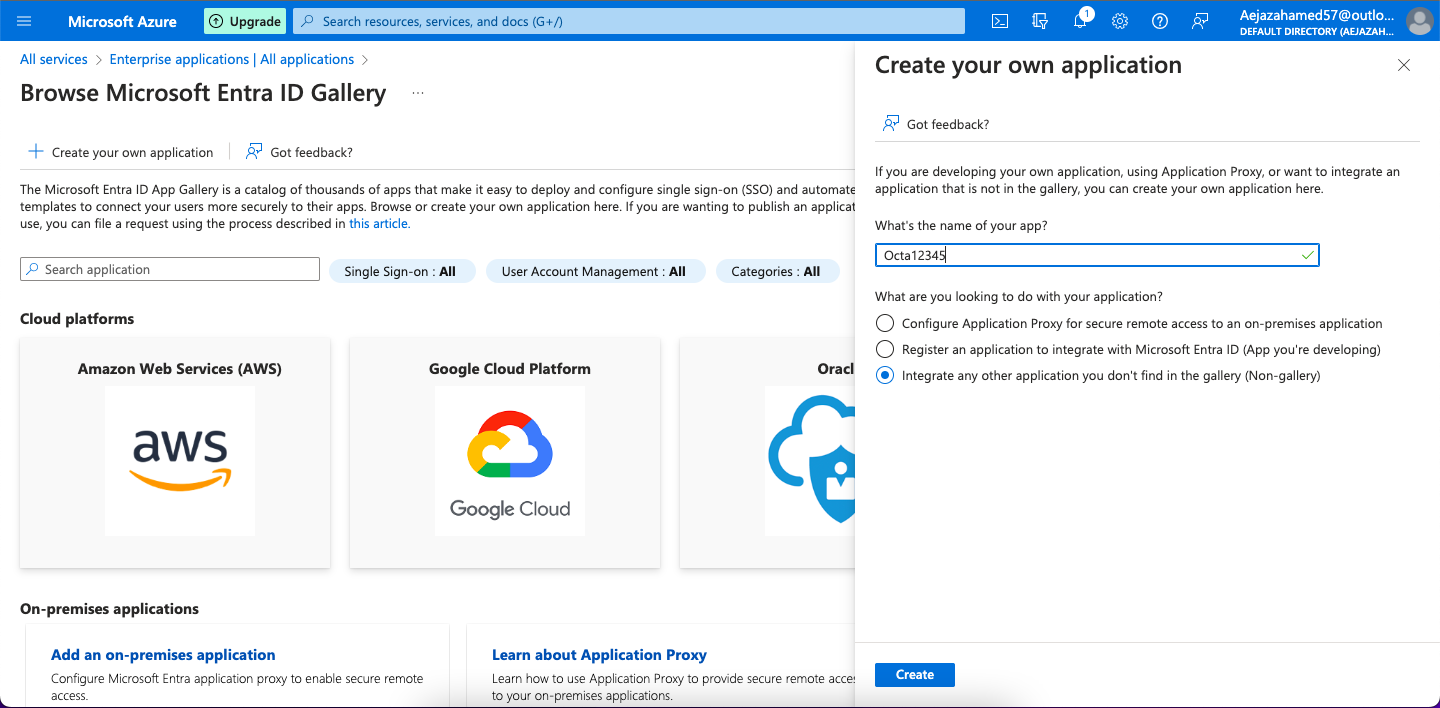Open portal Settings gear

1120,21
